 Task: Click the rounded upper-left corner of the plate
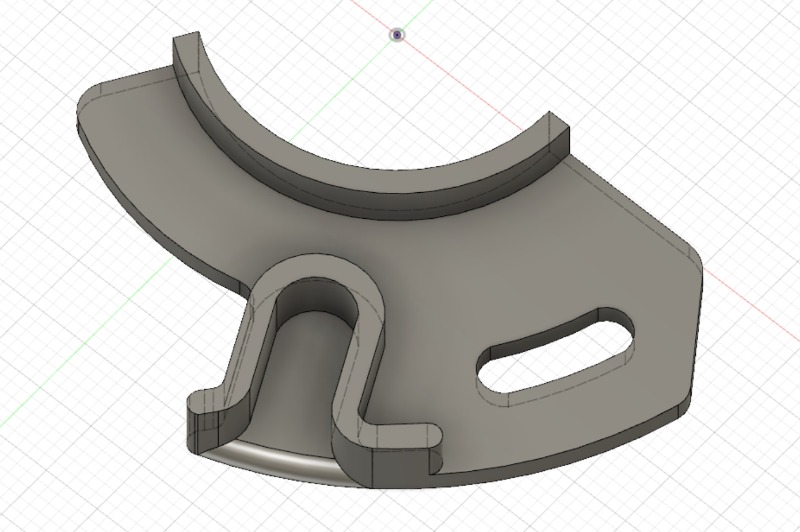(x=88, y=100)
